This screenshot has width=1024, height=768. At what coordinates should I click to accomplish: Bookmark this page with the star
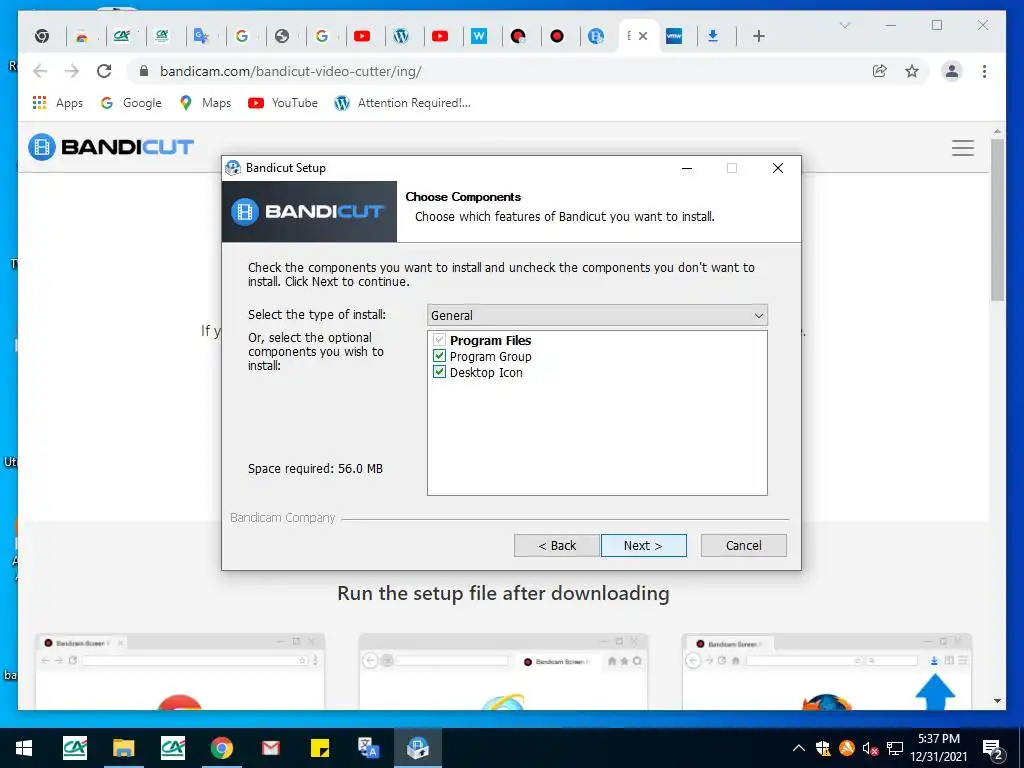point(912,71)
